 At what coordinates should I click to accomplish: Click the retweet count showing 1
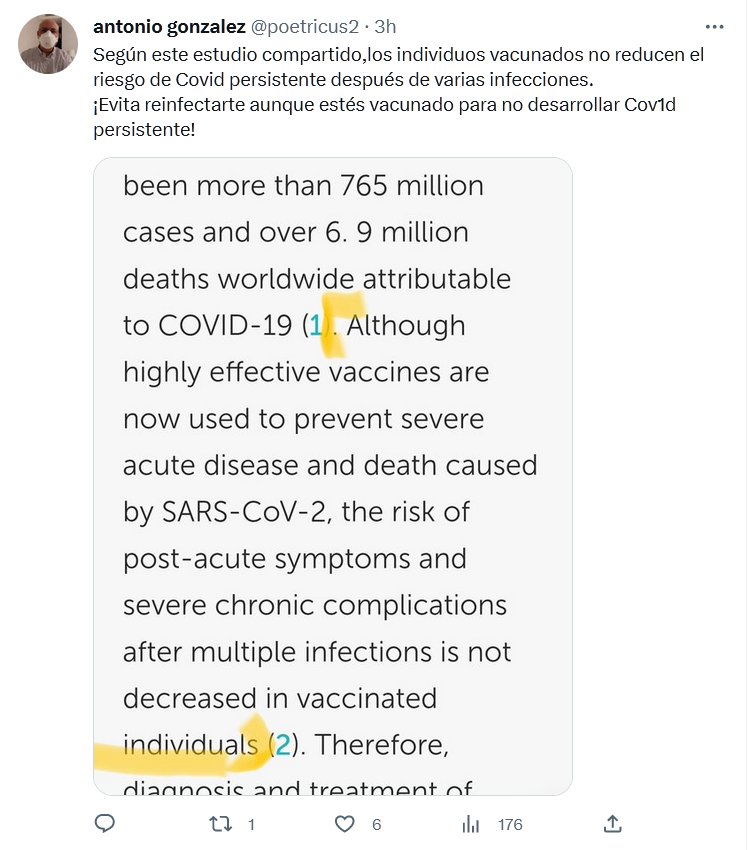[x=251, y=825]
